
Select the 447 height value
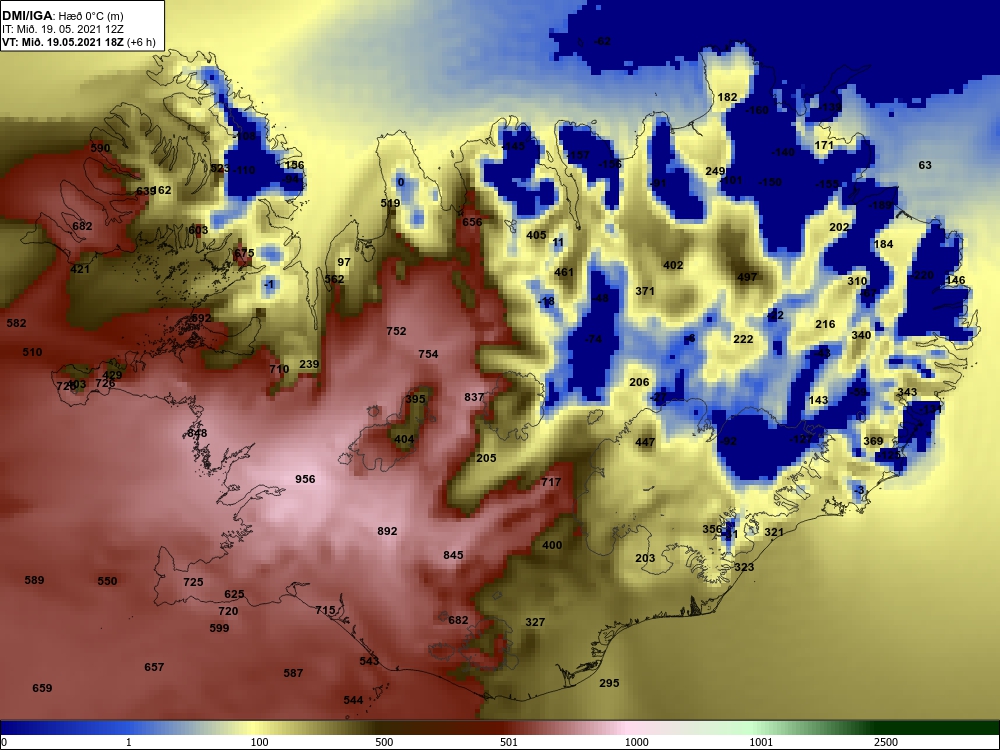[x=645, y=442]
